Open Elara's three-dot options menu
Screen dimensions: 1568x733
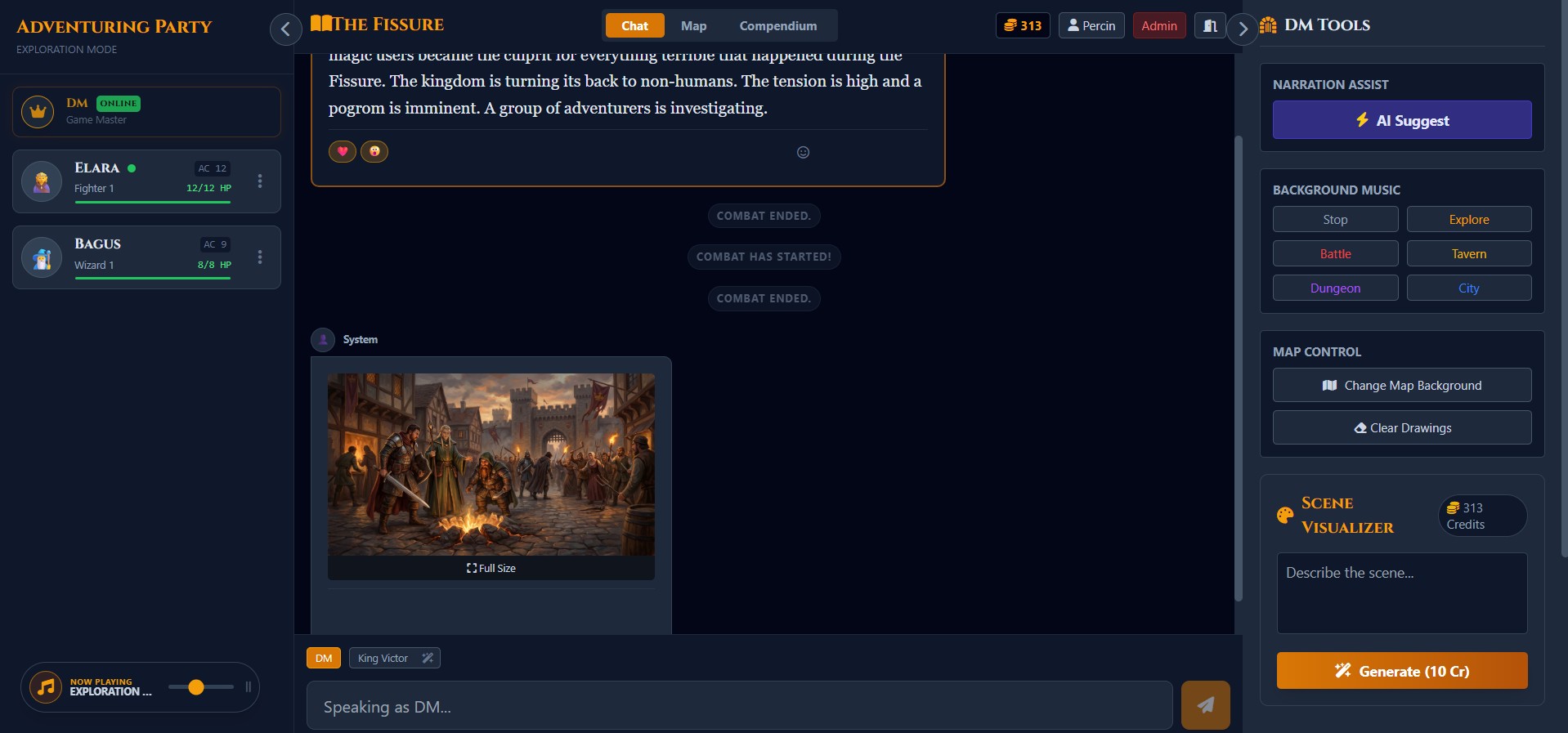[260, 181]
